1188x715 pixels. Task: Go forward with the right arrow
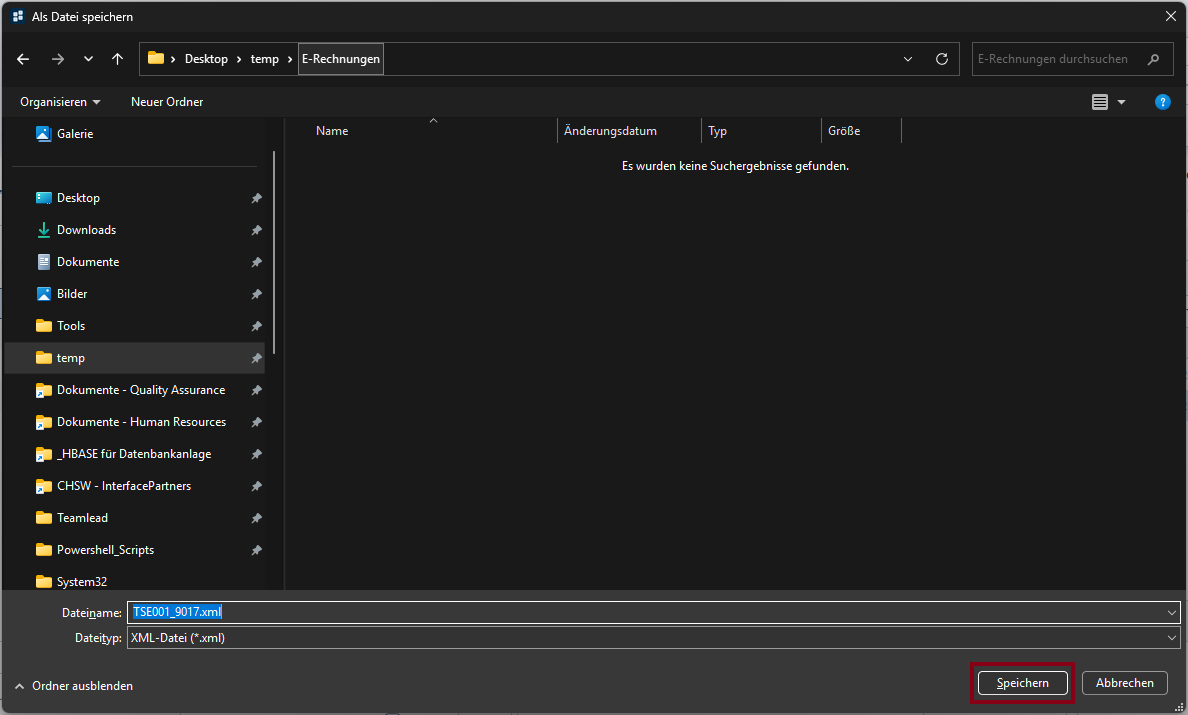(58, 59)
